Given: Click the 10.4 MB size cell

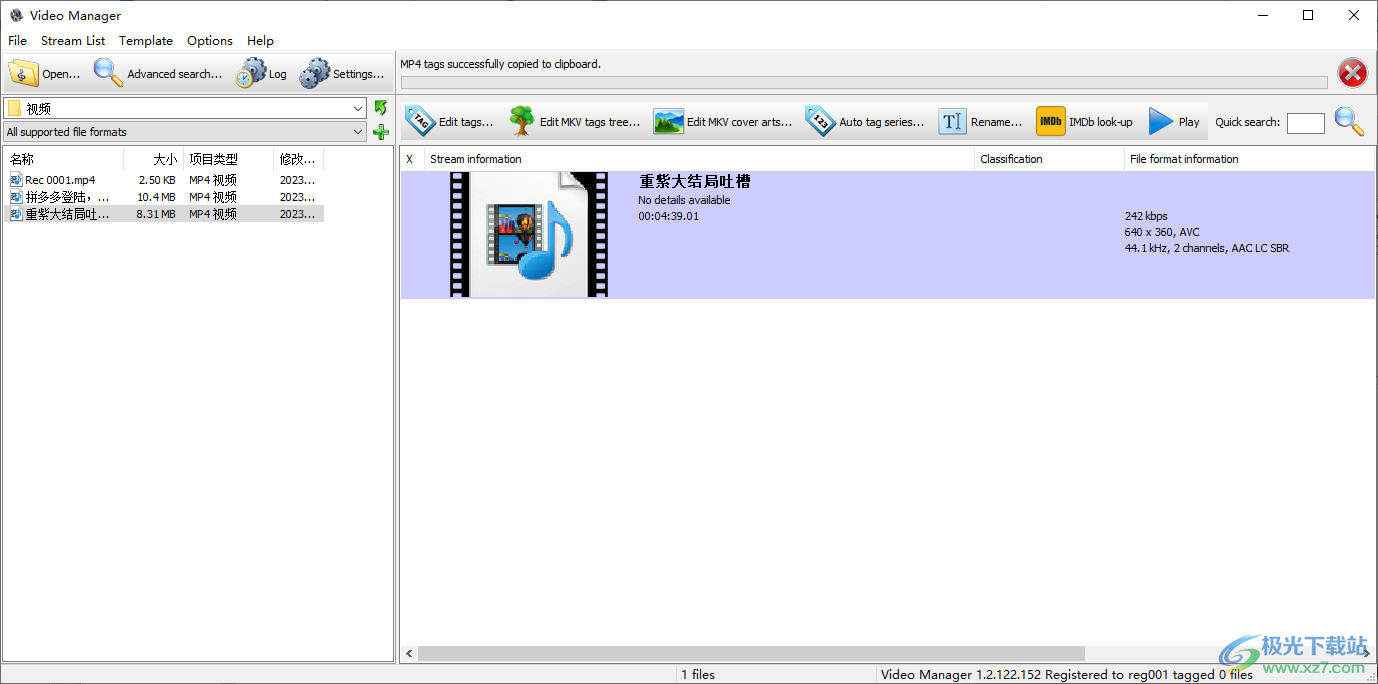Looking at the screenshot, I should pos(157,197).
